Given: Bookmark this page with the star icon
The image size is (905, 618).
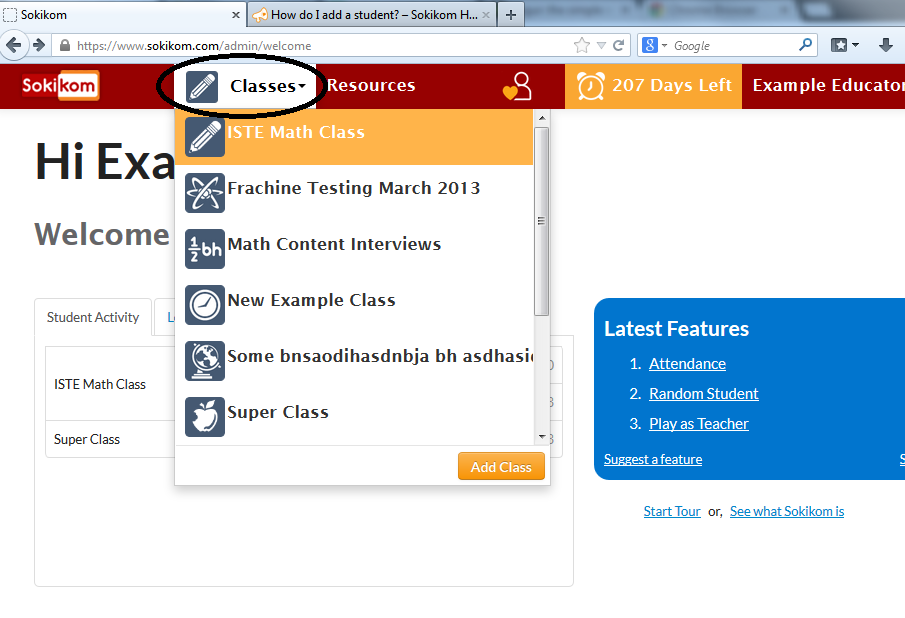Looking at the screenshot, I should pos(582,45).
